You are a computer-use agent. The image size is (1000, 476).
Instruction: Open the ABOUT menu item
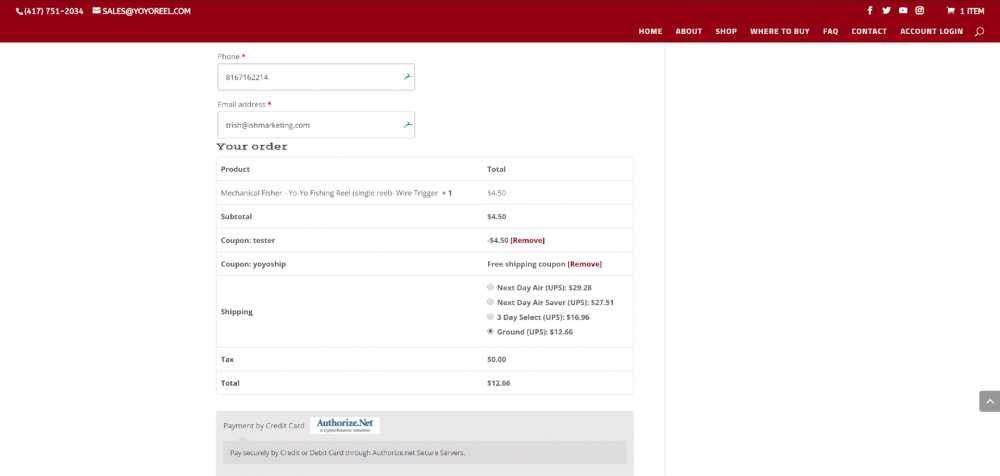689,31
